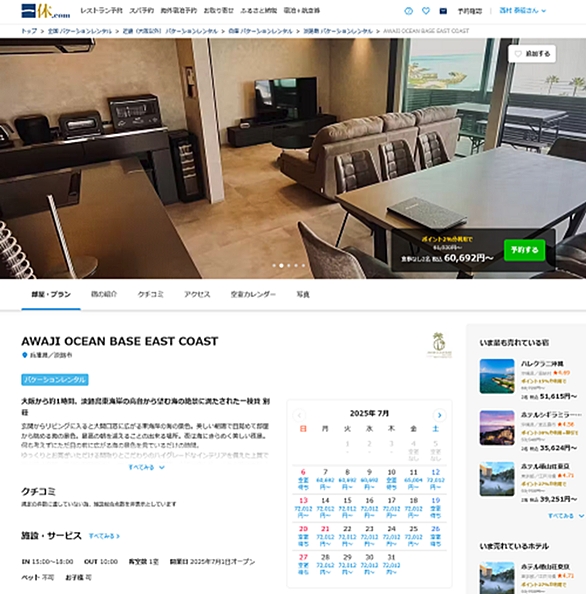Open 予約確認 in the header
The width and height of the screenshot is (586, 594).
pos(470,11)
